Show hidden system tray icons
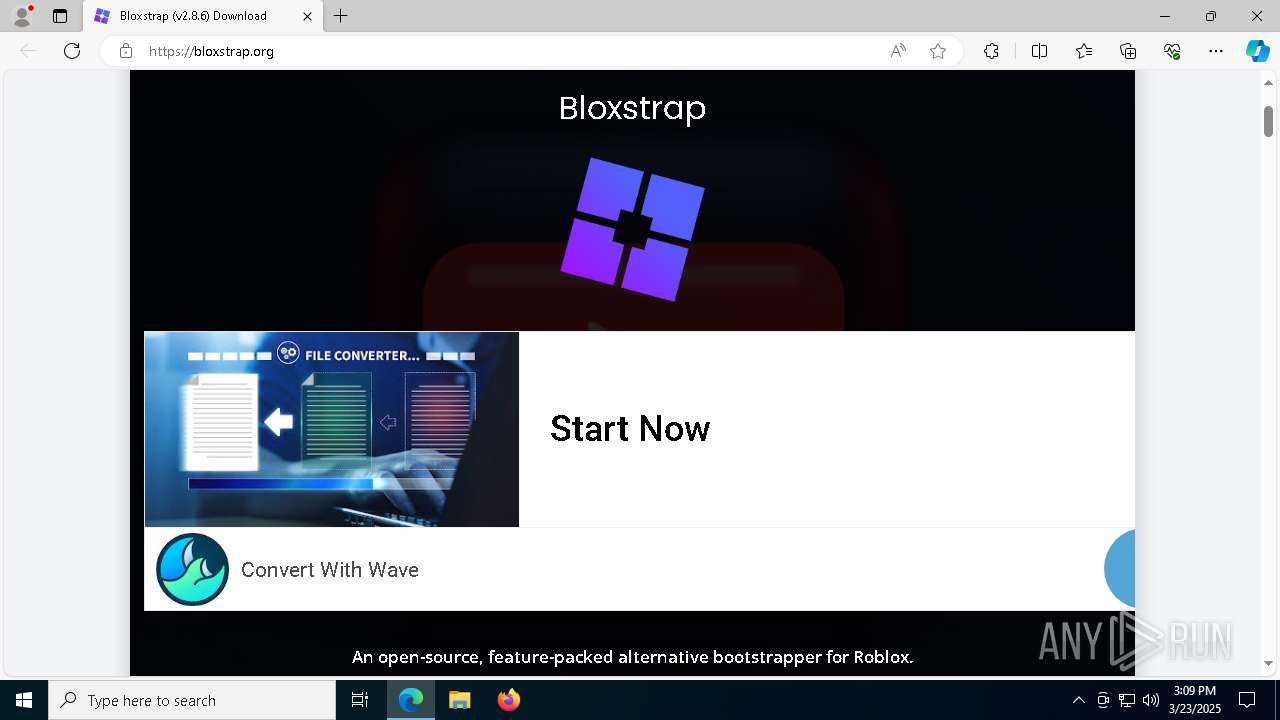 (x=1078, y=700)
